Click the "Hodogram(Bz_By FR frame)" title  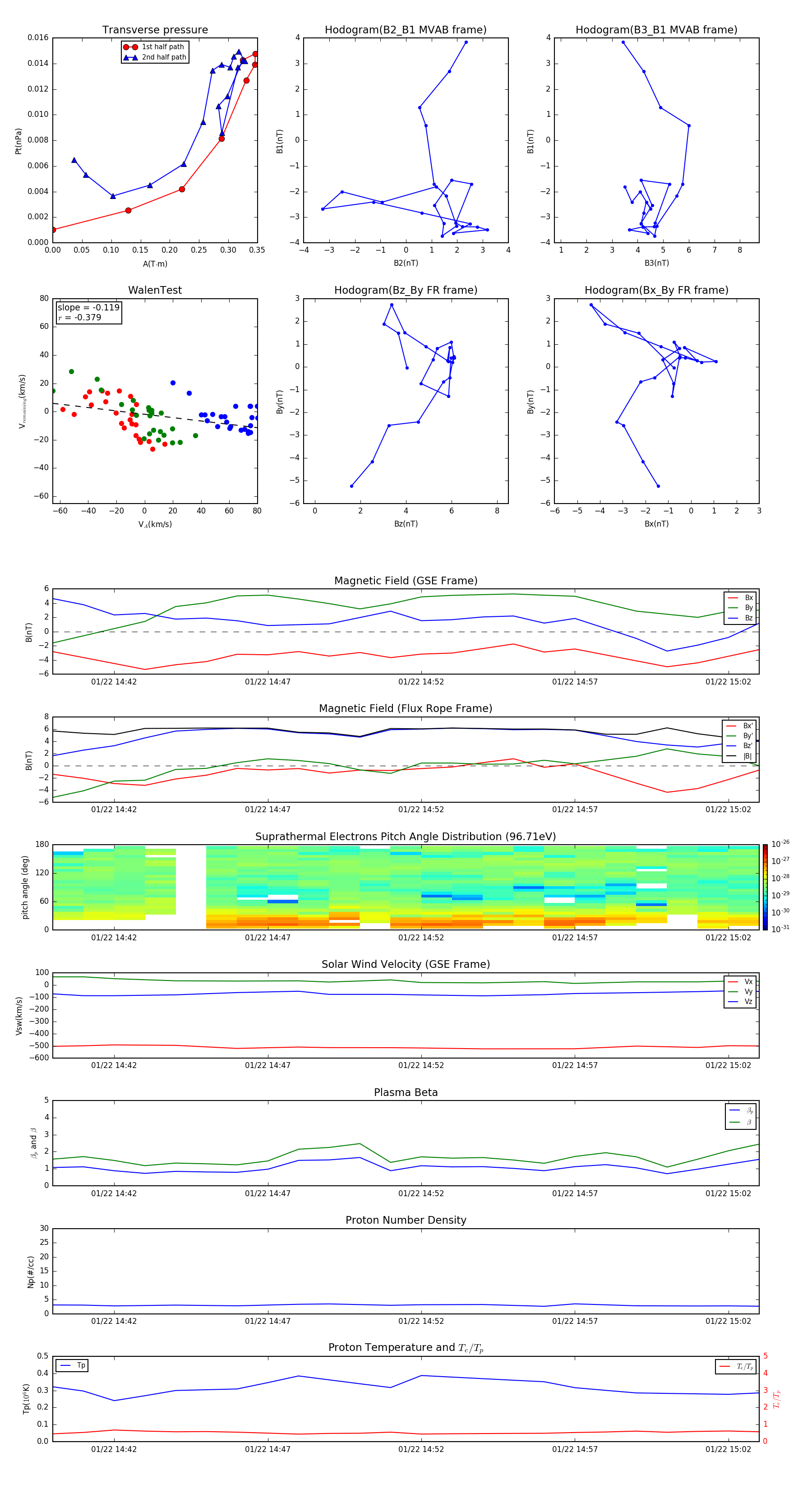pyautogui.click(x=406, y=290)
